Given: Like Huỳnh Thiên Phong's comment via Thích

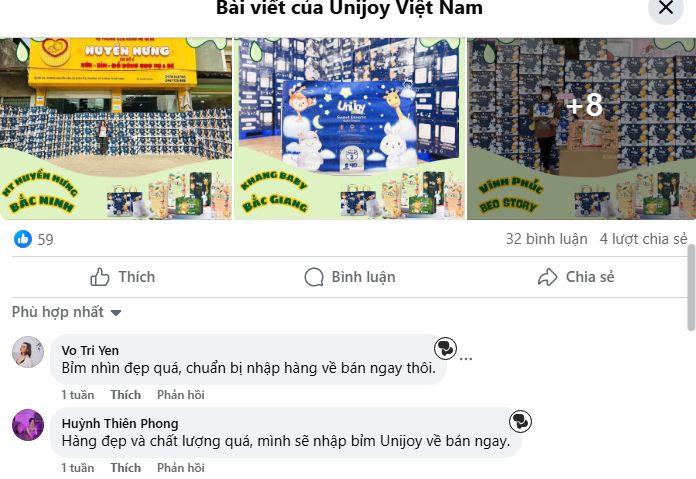Looking at the screenshot, I should [x=126, y=467].
